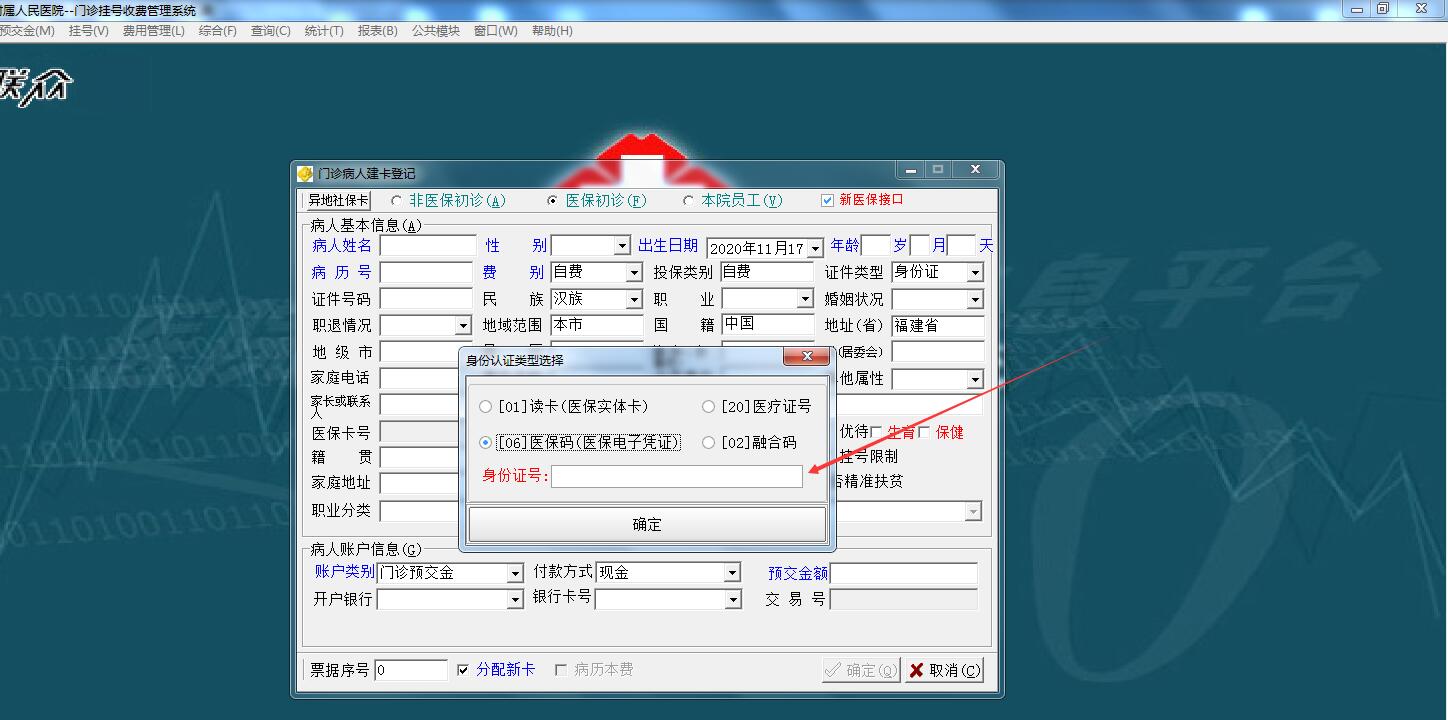Click the 地址(省) field showing 福建省
This screenshot has width=1448, height=720.
tap(938, 325)
